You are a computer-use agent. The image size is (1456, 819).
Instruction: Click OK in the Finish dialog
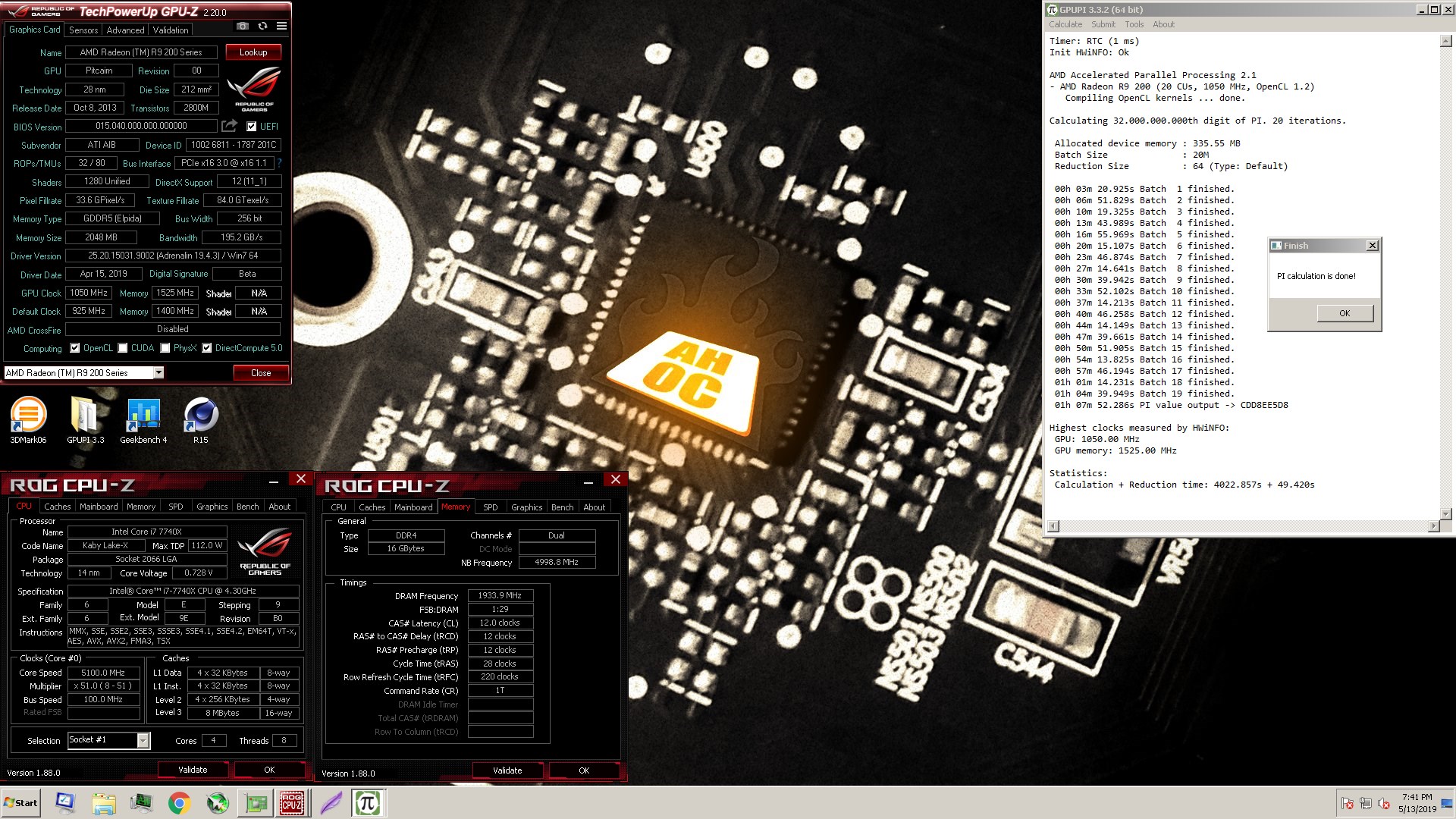pyautogui.click(x=1345, y=313)
